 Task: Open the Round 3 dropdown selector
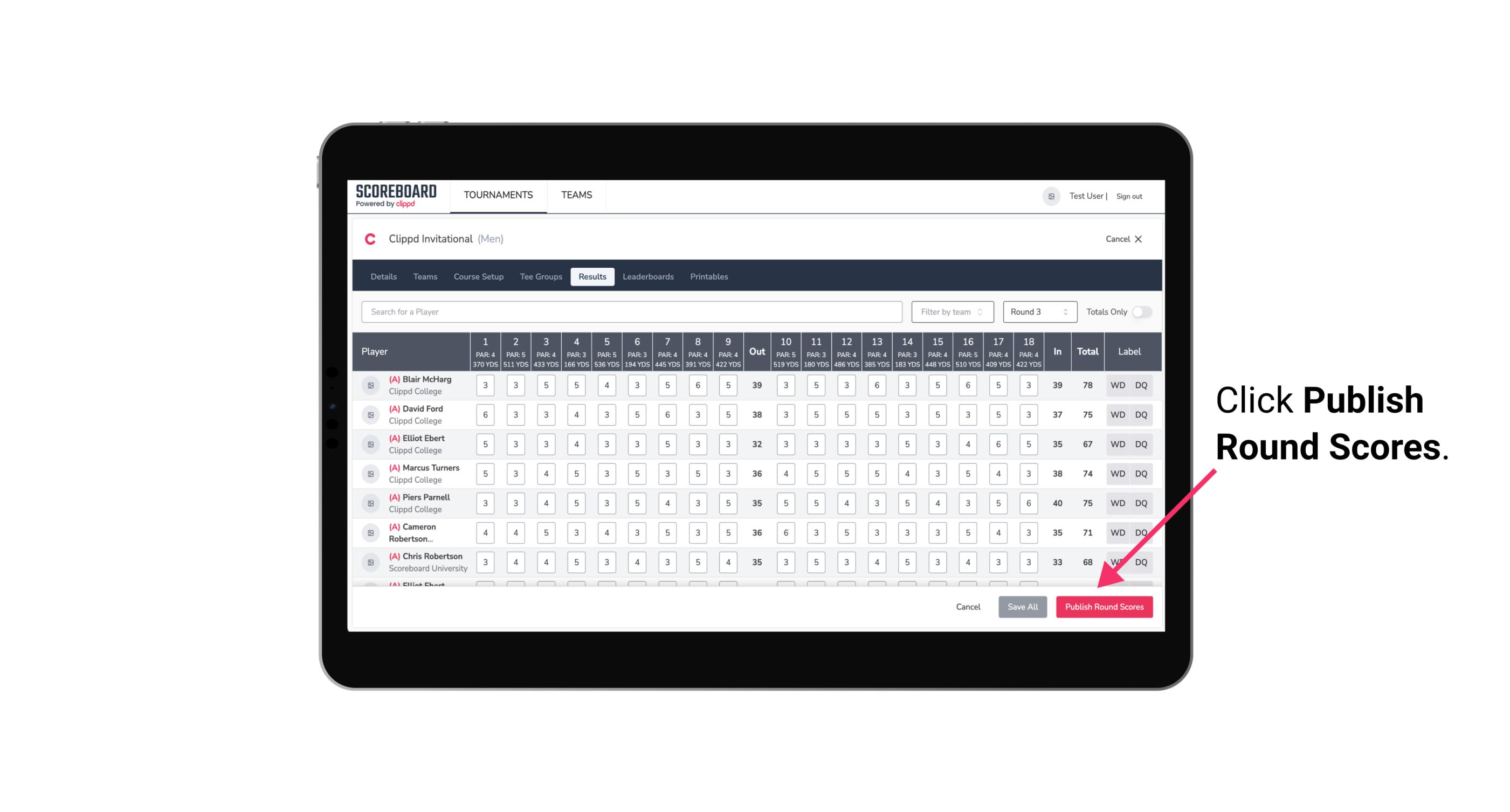[x=1037, y=311]
